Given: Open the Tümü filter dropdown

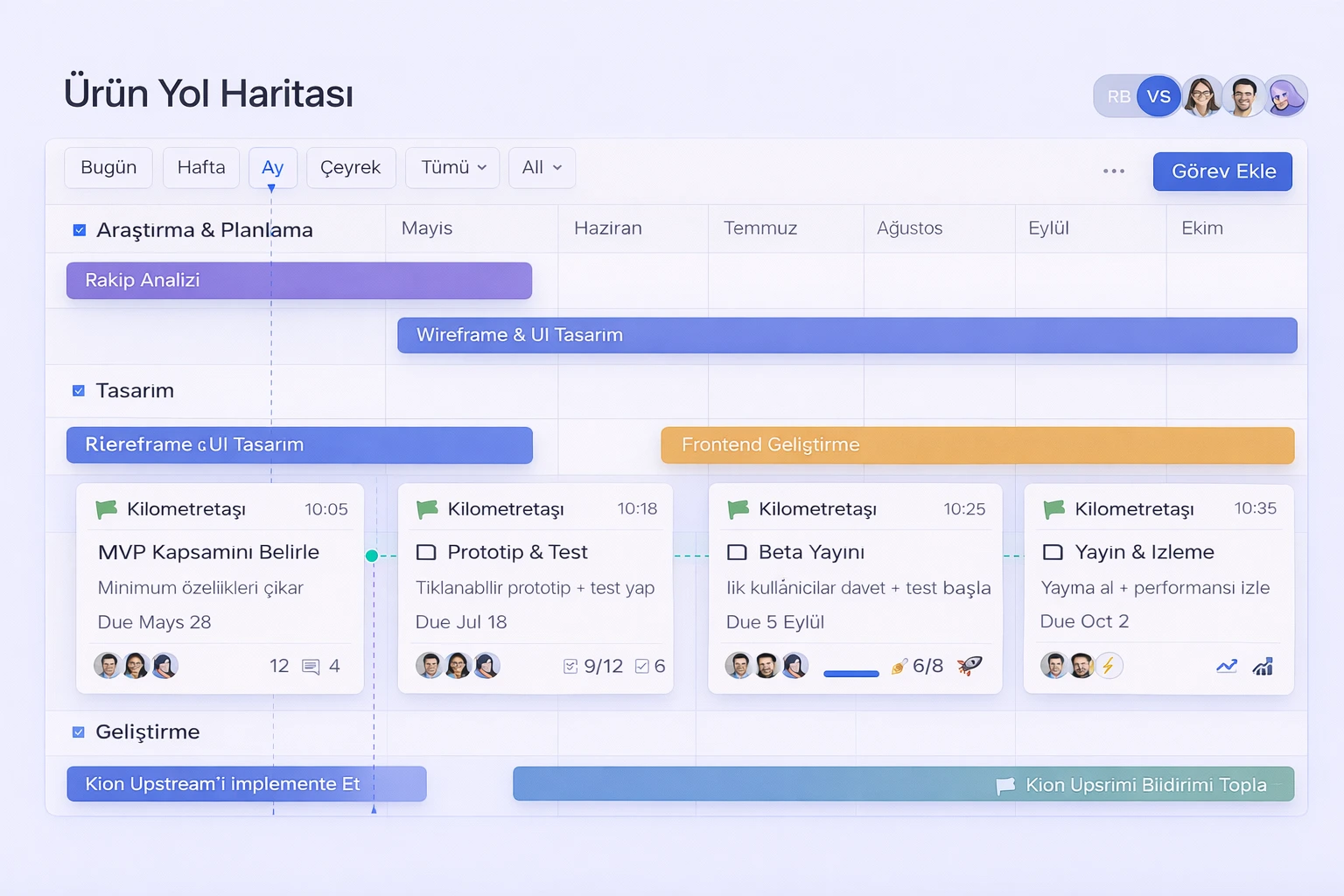Looking at the screenshot, I should (x=452, y=168).
